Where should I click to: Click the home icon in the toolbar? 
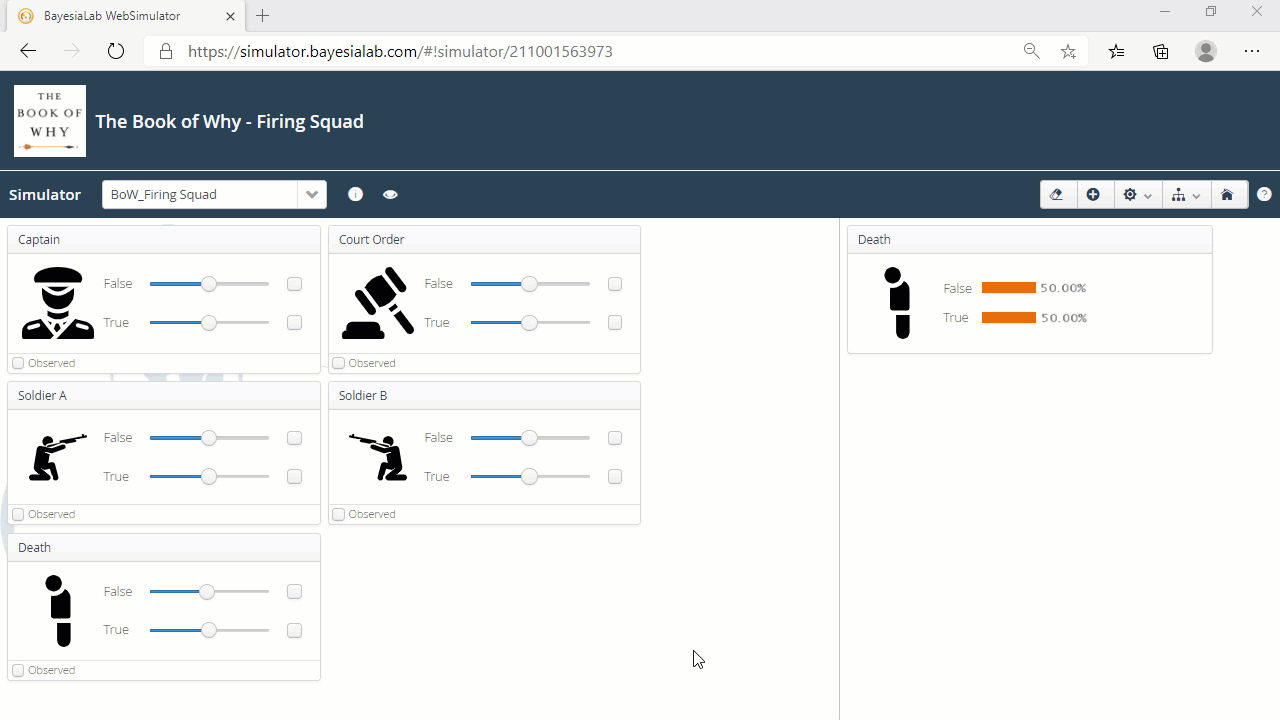[1228, 194]
